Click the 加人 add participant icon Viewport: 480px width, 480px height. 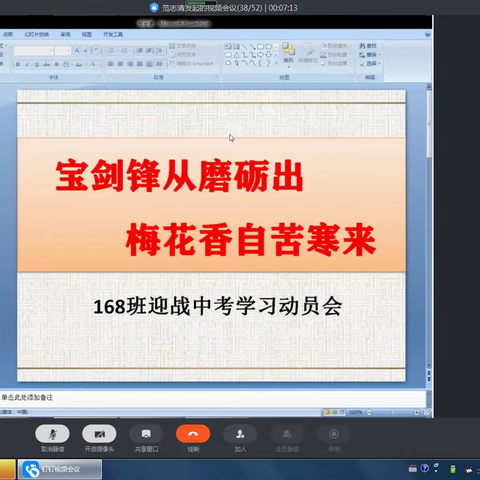[x=240, y=434]
